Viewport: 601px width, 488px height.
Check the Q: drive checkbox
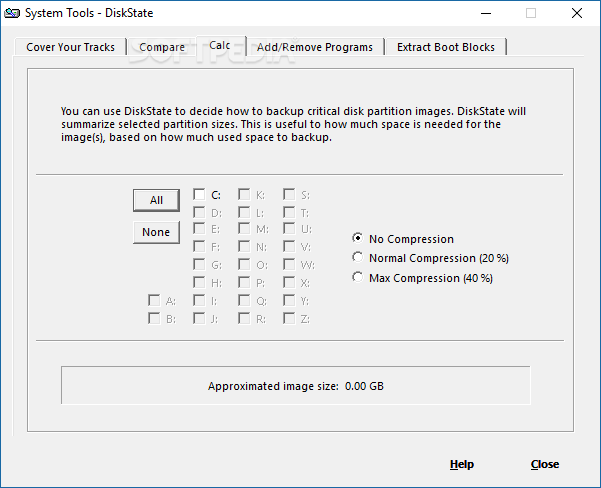[x=244, y=300]
